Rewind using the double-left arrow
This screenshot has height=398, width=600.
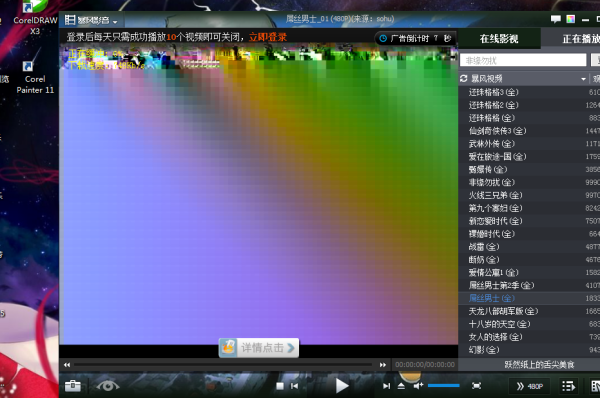tap(67, 365)
